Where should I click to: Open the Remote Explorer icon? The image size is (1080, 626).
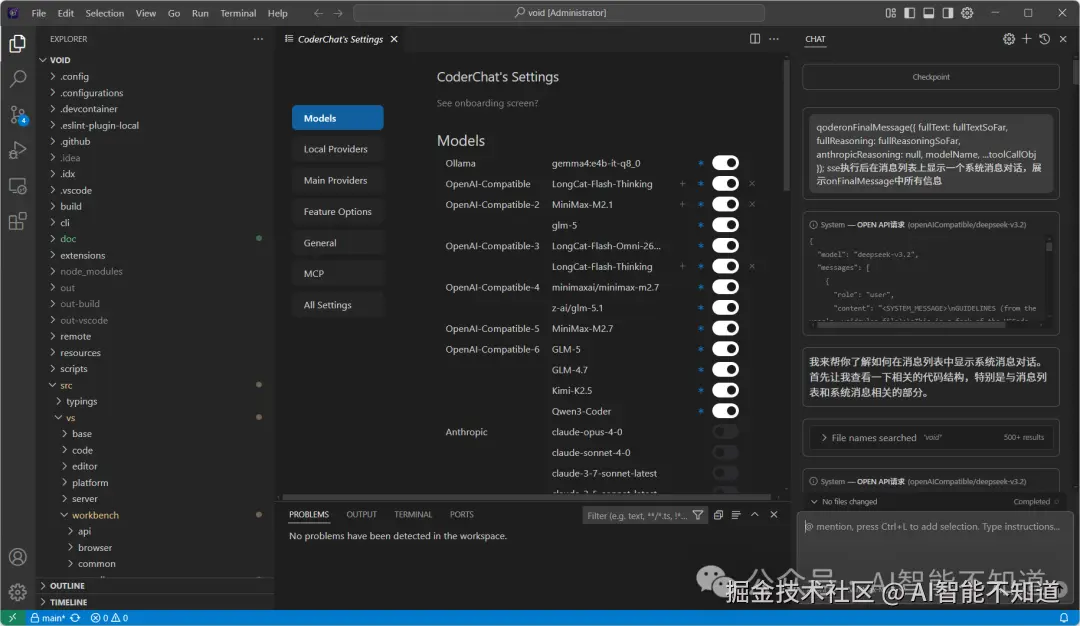pyautogui.click(x=18, y=186)
